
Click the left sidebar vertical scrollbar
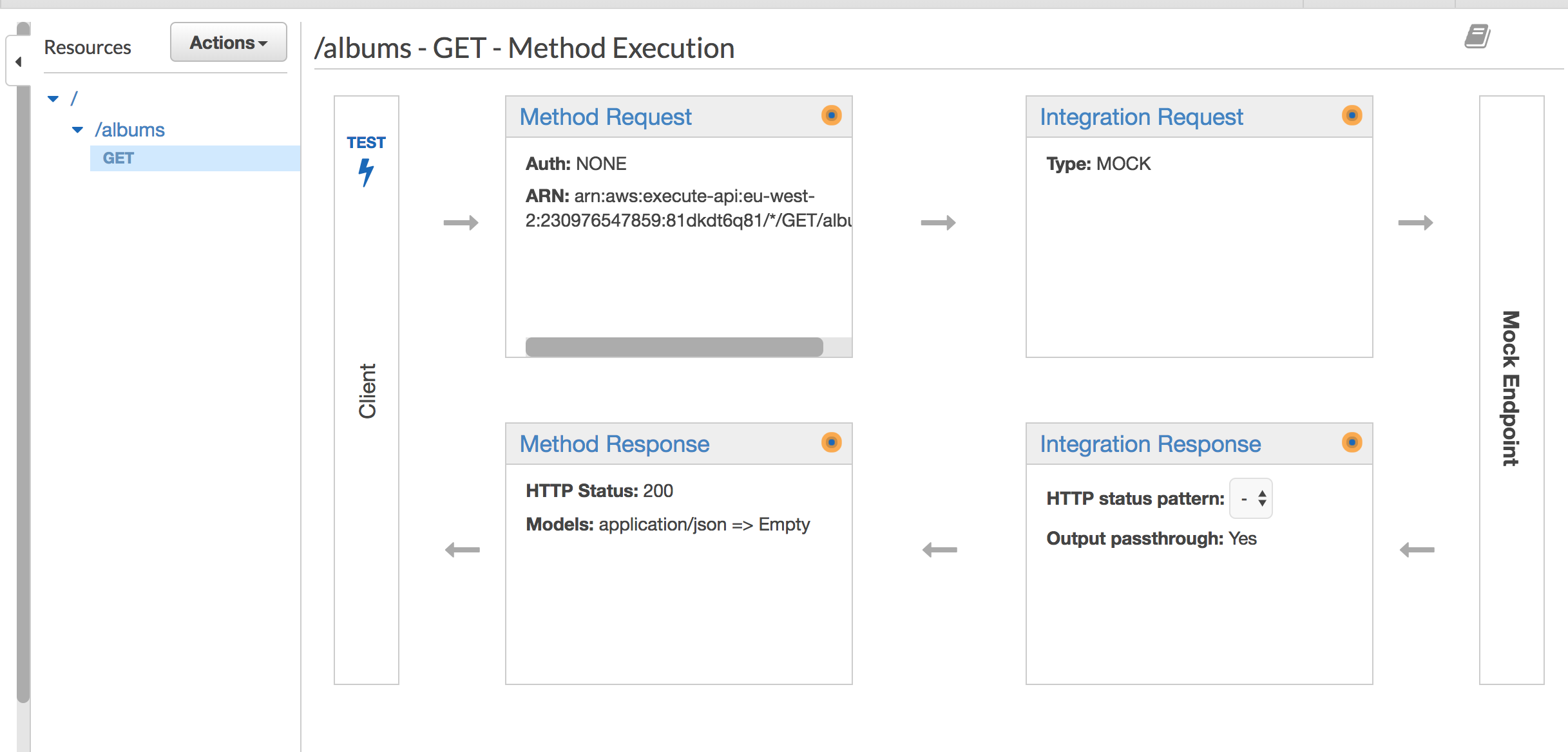tap(23, 386)
